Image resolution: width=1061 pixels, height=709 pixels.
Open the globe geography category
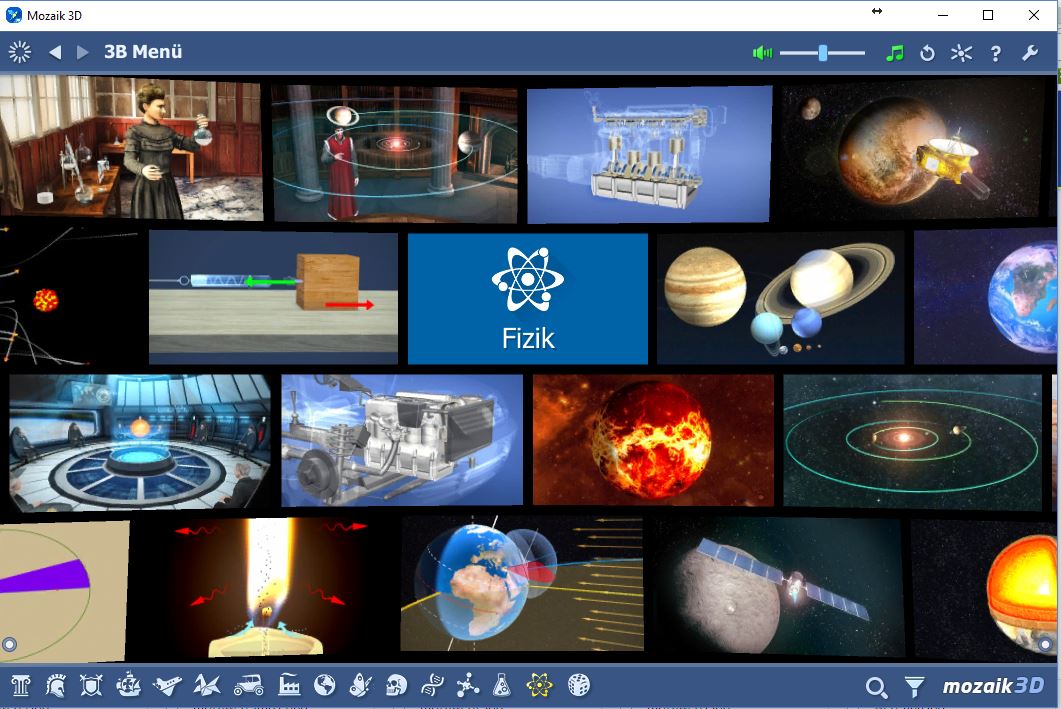click(x=324, y=685)
